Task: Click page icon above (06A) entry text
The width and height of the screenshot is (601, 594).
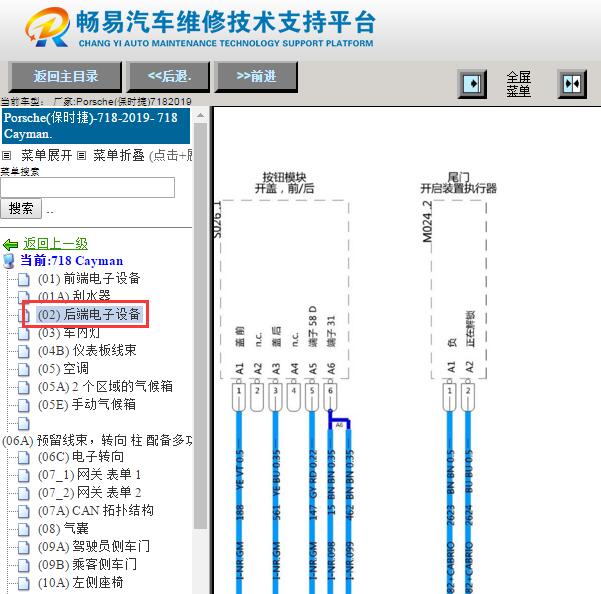Action: pyautogui.click(x=23, y=423)
